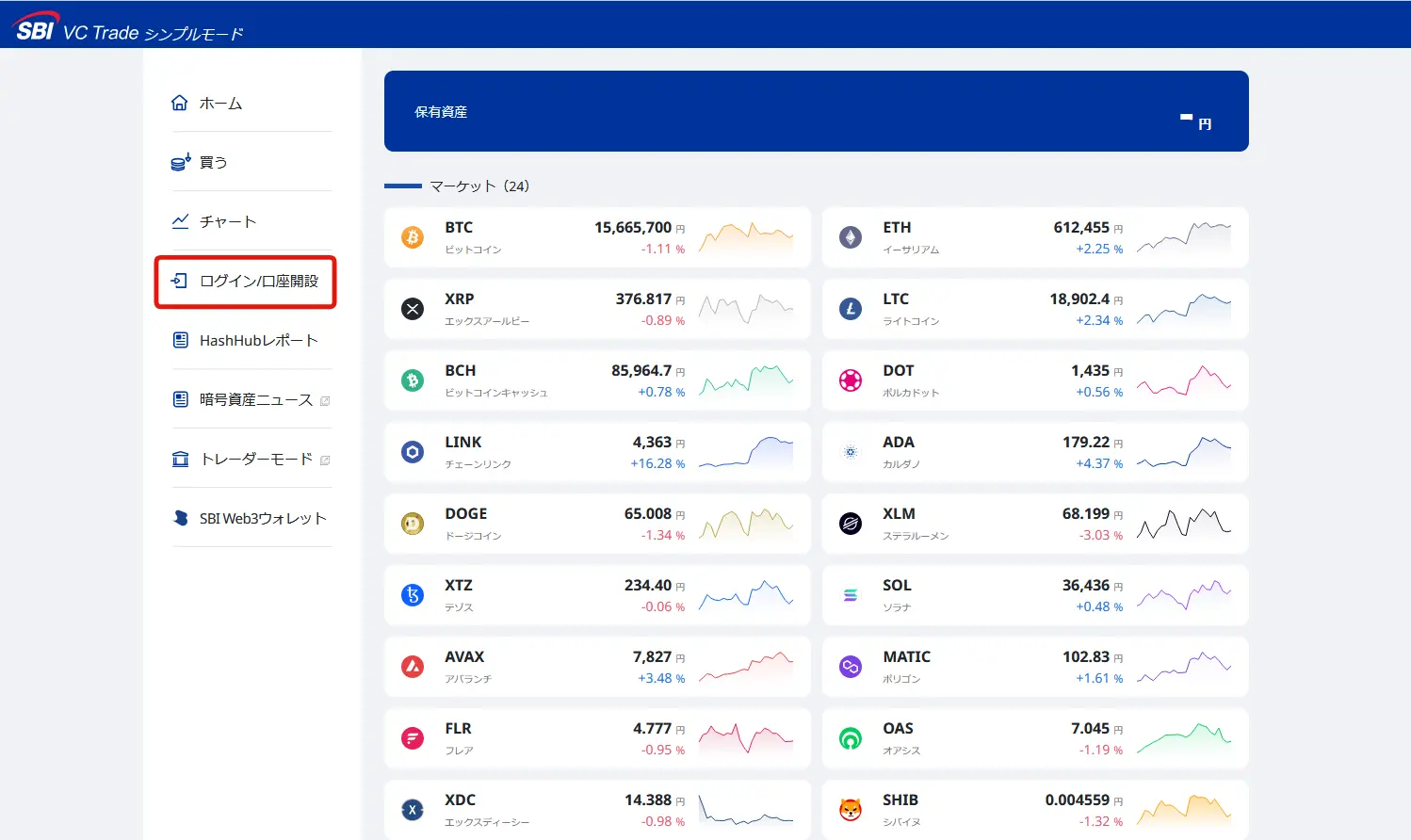Click the Litecoin LTC coin icon

(851, 309)
